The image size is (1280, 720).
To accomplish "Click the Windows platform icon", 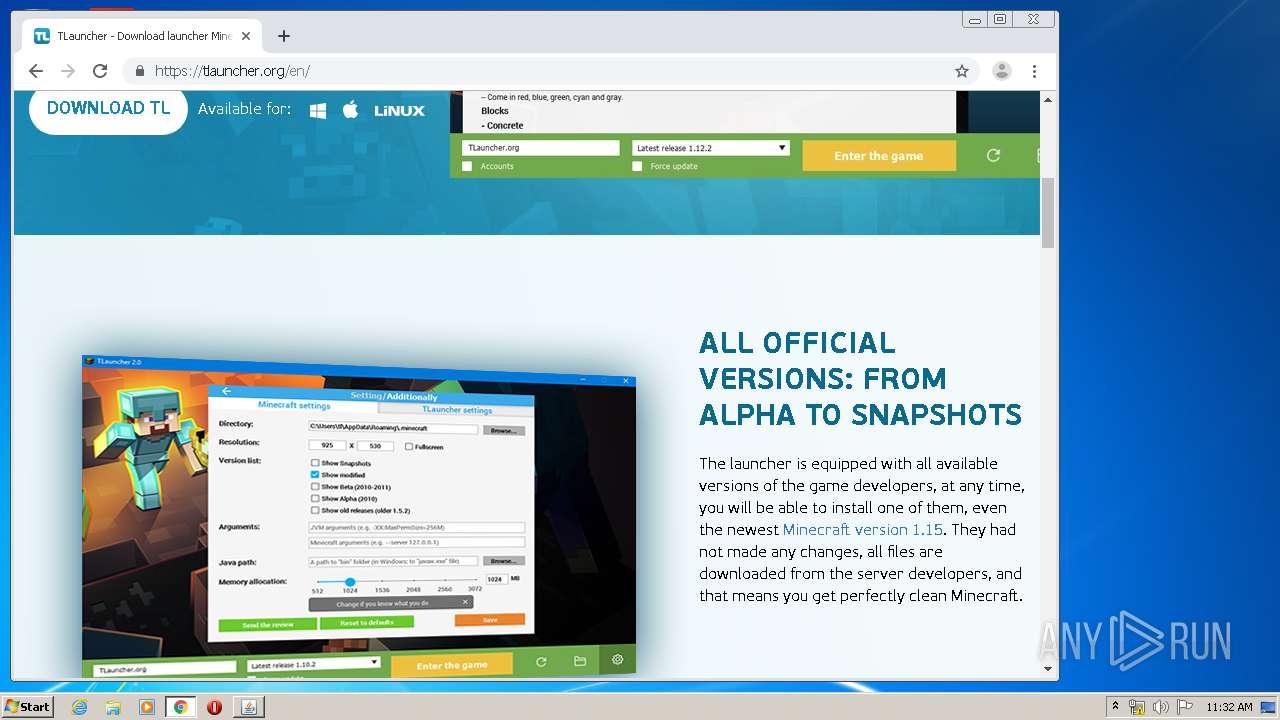I will click(x=318, y=110).
